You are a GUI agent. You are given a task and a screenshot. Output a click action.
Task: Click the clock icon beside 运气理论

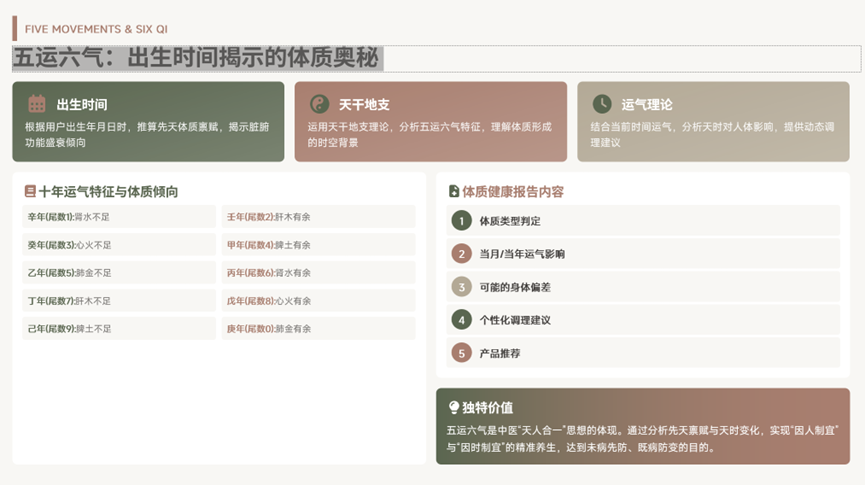click(x=601, y=103)
